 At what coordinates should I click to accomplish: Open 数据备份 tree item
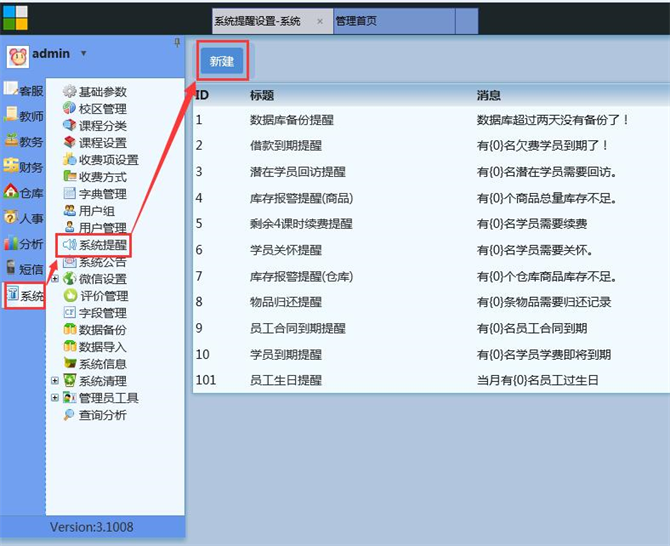click(x=94, y=330)
